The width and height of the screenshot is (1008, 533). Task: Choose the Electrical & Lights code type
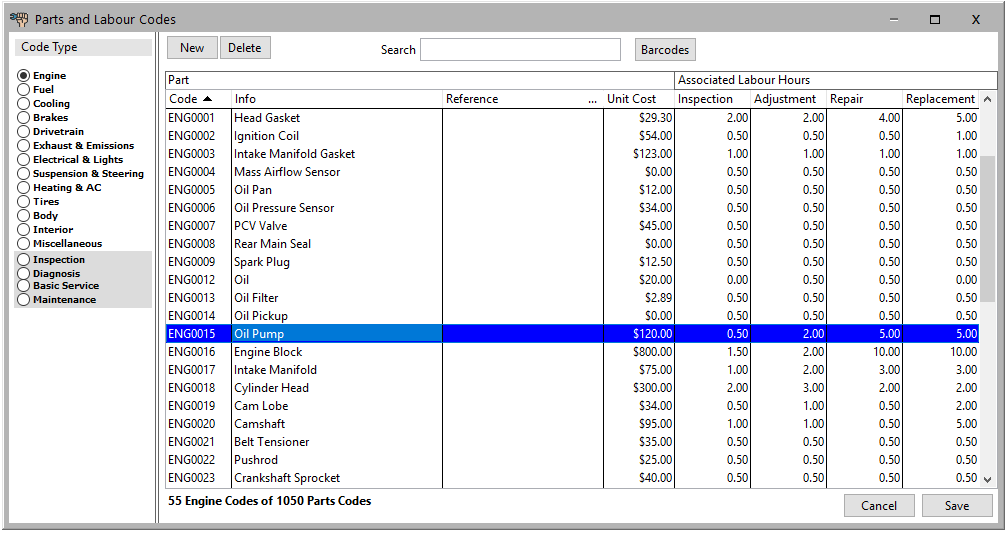click(x=24, y=160)
